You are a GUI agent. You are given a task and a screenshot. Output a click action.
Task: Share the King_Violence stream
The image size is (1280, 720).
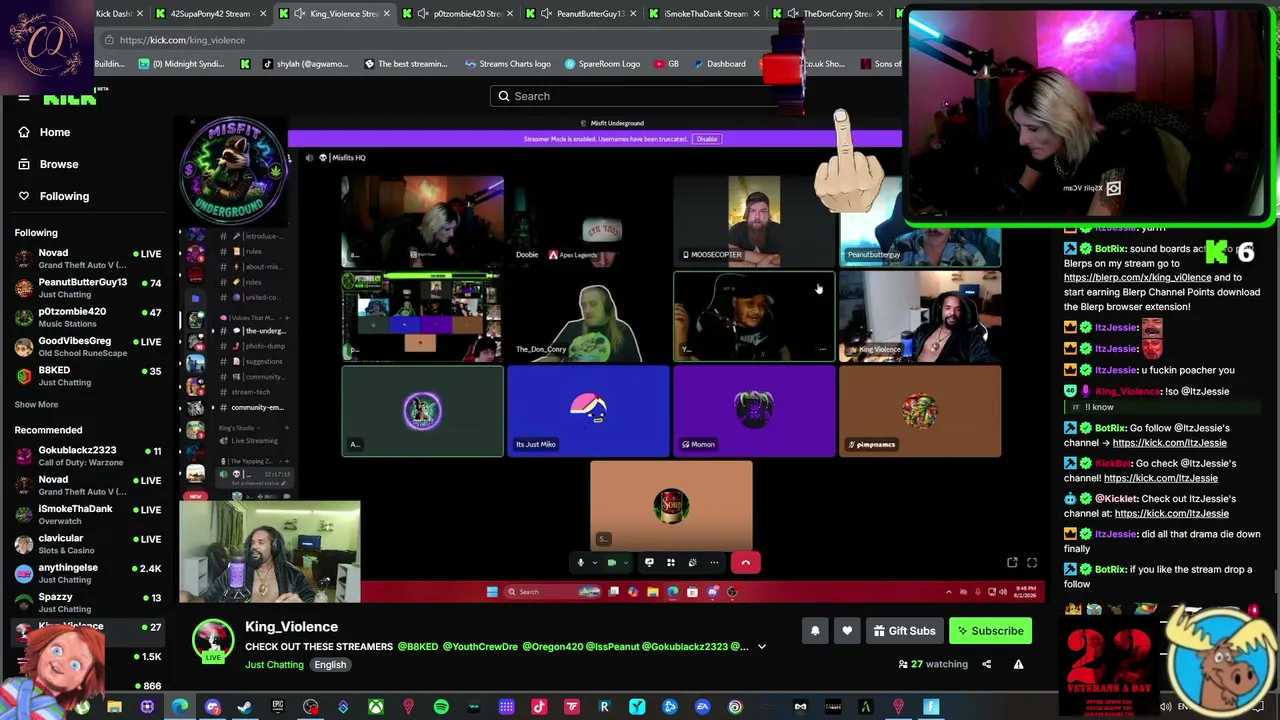(x=986, y=664)
